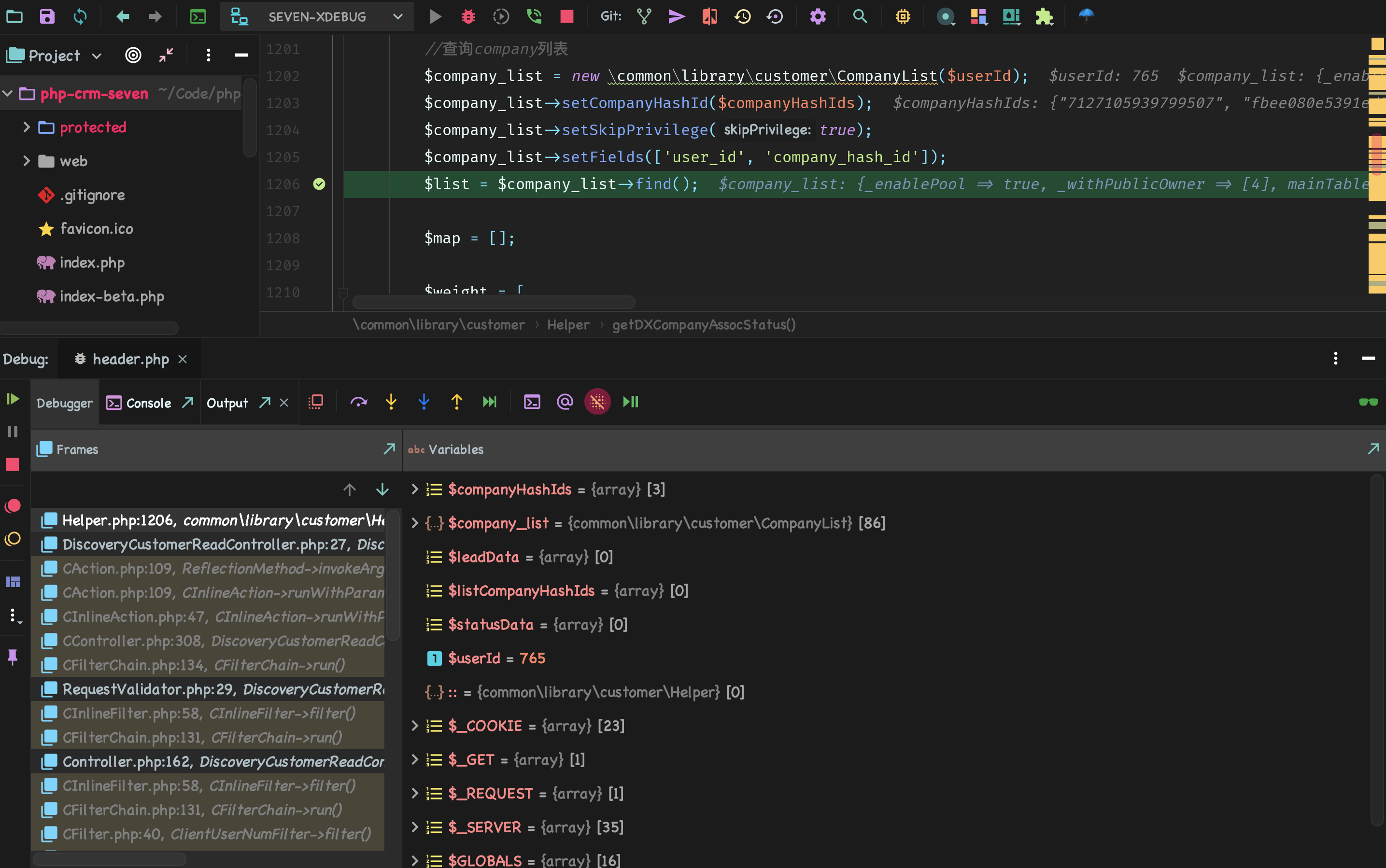The image size is (1386, 868).
Task: Click the editor horizontal scrollbar
Action: pyautogui.click(x=494, y=302)
